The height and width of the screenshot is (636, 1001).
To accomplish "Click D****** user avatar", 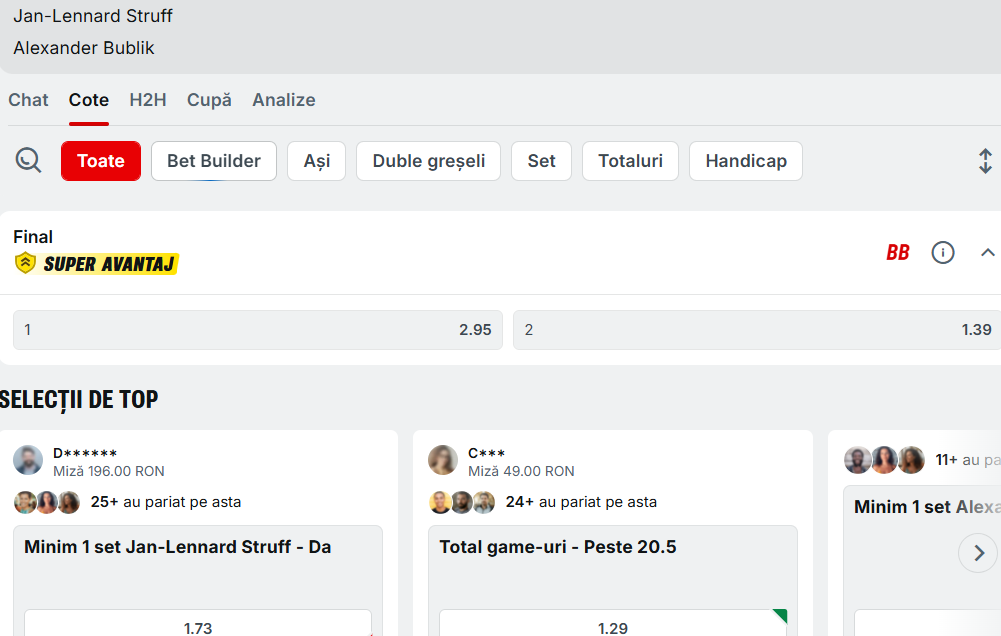I will [28, 460].
